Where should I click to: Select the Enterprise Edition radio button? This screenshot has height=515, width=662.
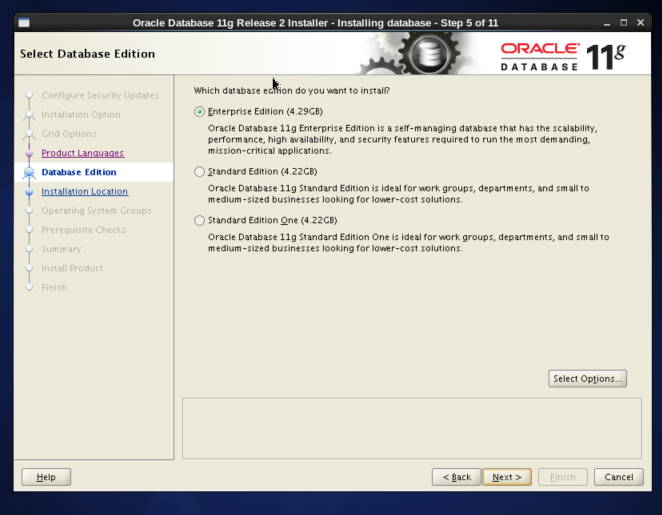coord(200,112)
